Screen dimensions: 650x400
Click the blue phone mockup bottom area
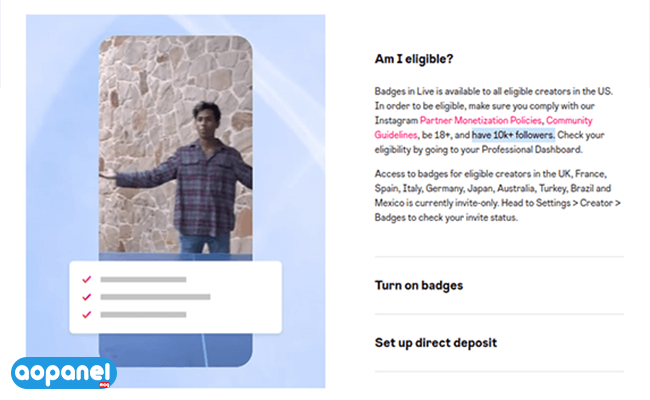pyautogui.click(x=175, y=350)
